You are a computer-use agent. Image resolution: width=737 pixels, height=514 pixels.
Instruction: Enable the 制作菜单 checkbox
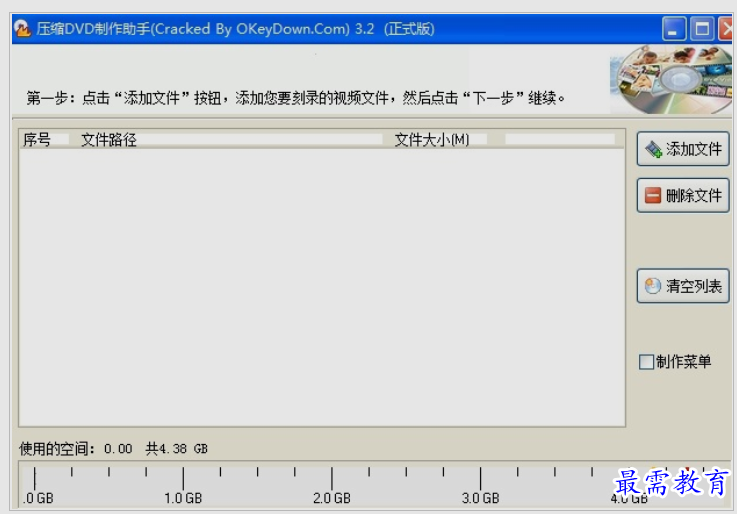(646, 362)
